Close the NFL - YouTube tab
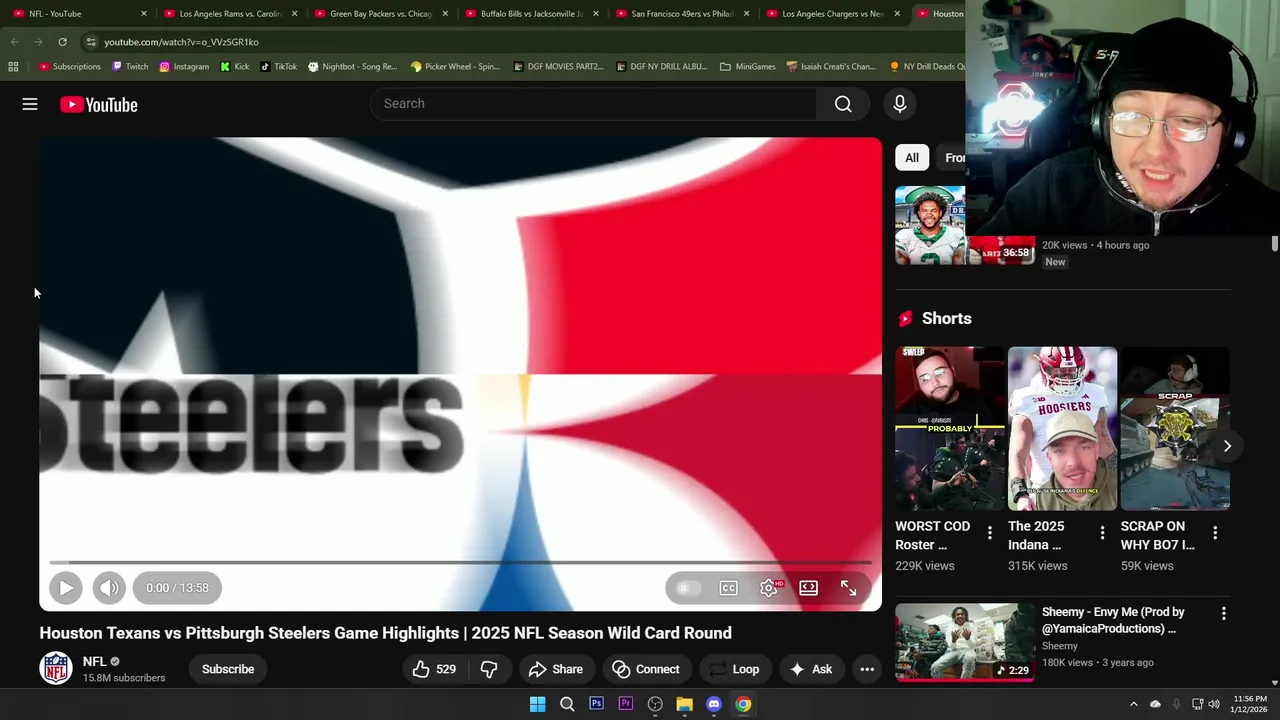Viewport: 1280px width, 720px height. tap(144, 14)
